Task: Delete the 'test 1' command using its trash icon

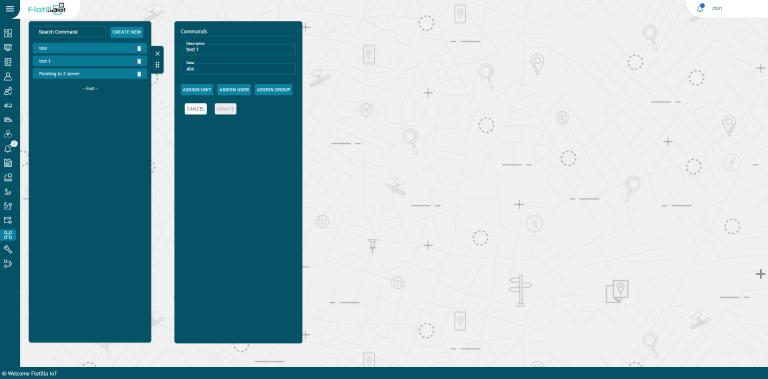Action: tap(139, 61)
